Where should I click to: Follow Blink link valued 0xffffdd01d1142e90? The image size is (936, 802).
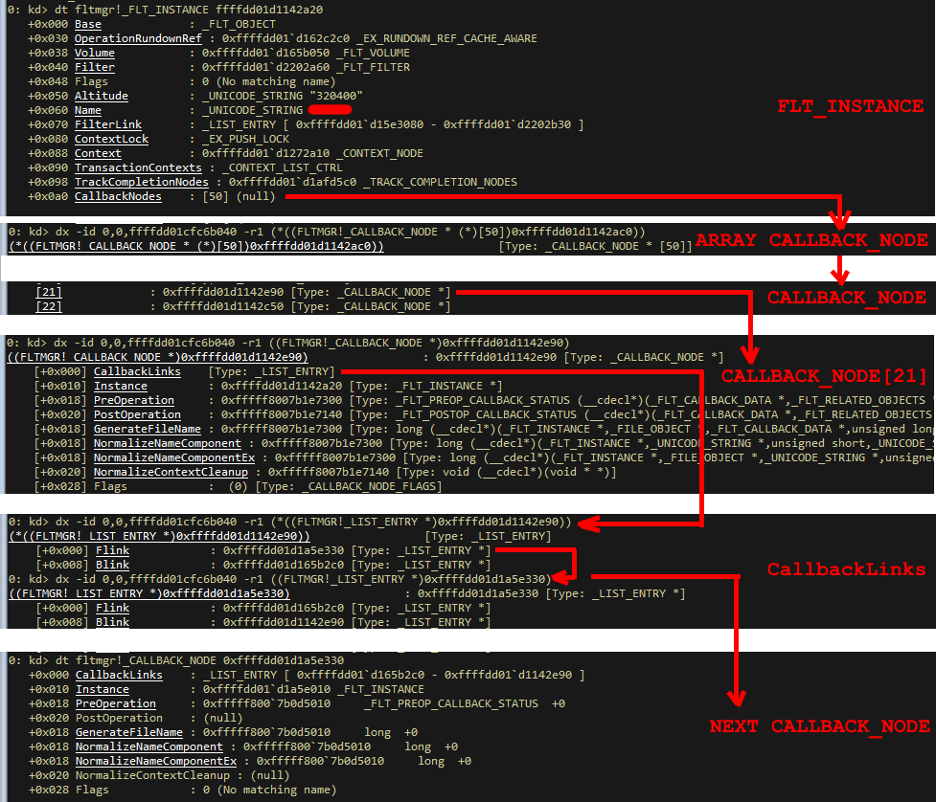pyautogui.click(x=112, y=622)
